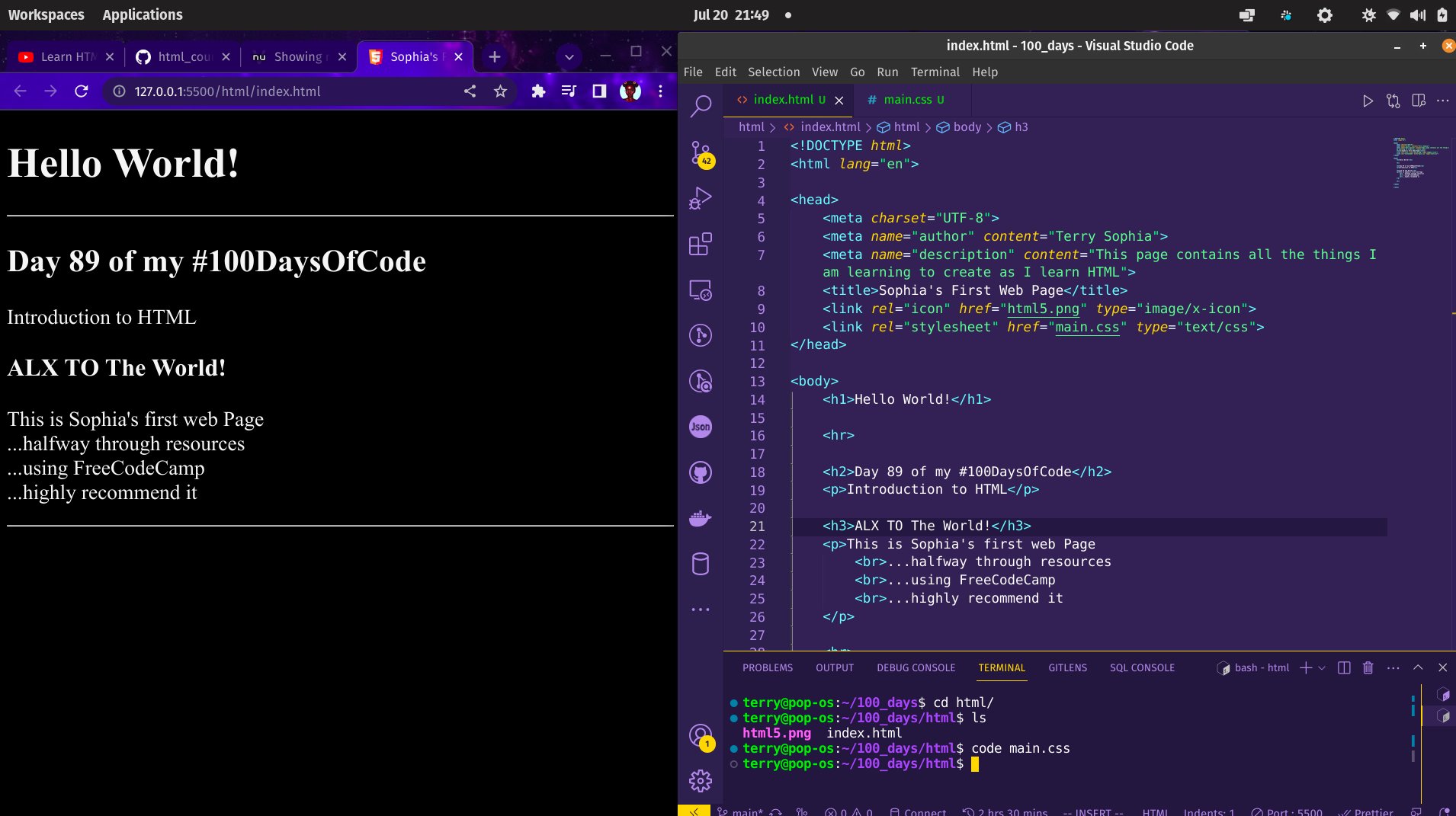Split the terminal pane
1456x816 pixels.
point(1343,667)
